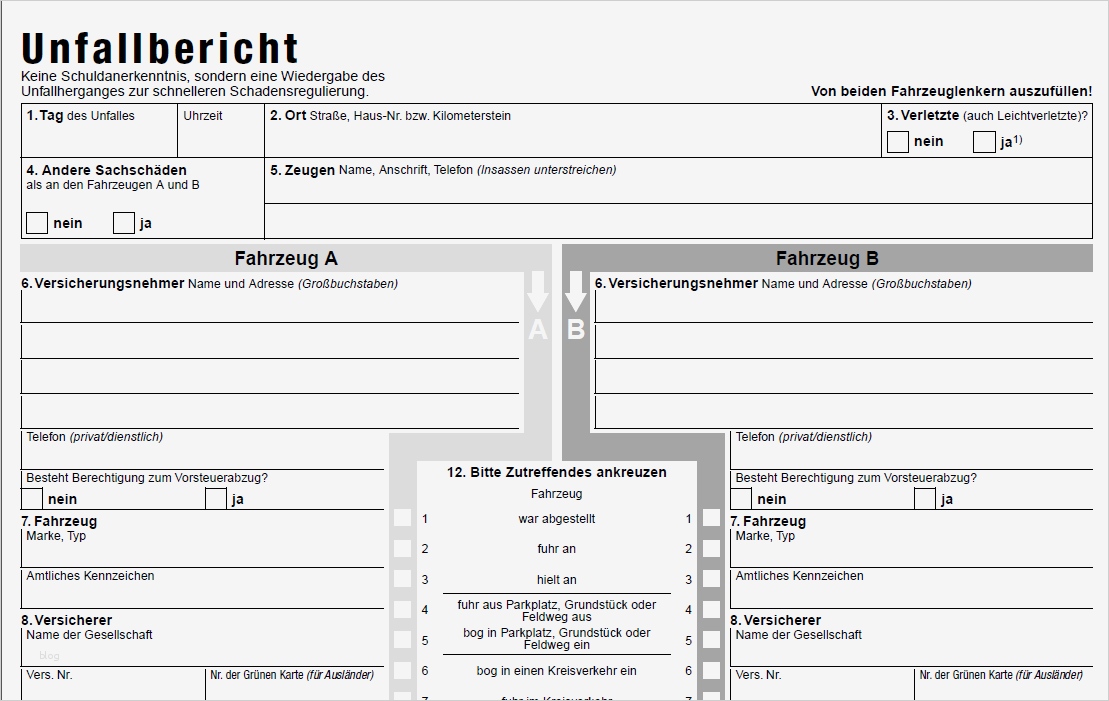Check 'ja' for Vorsteuerabzug, Fahrzeug A
This screenshot has width=1109, height=701.
click(x=216, y=499)
